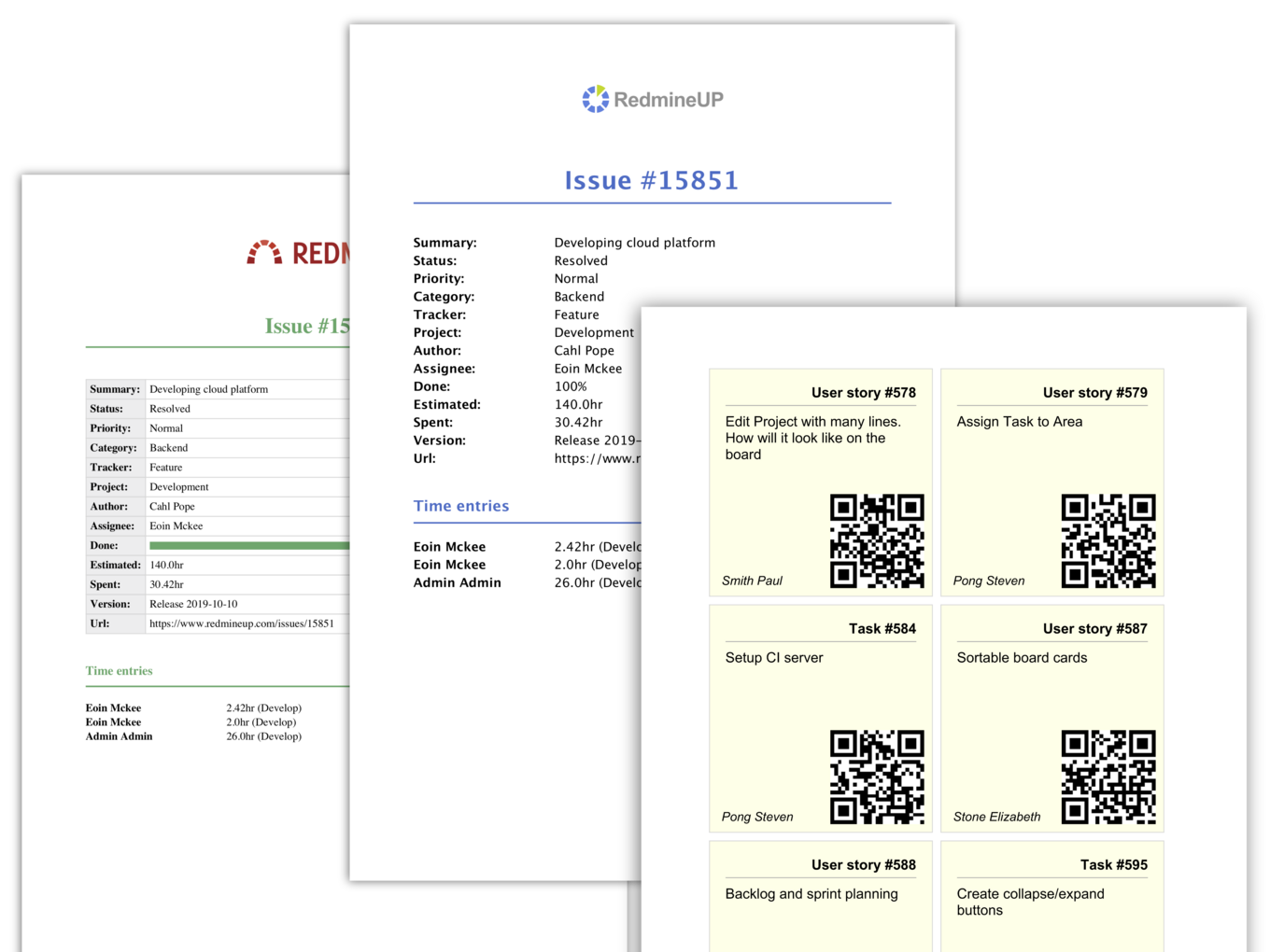Click the RedmineUP circular logo icon
This screenshot has height=952, width=1270.
(595, 99)
